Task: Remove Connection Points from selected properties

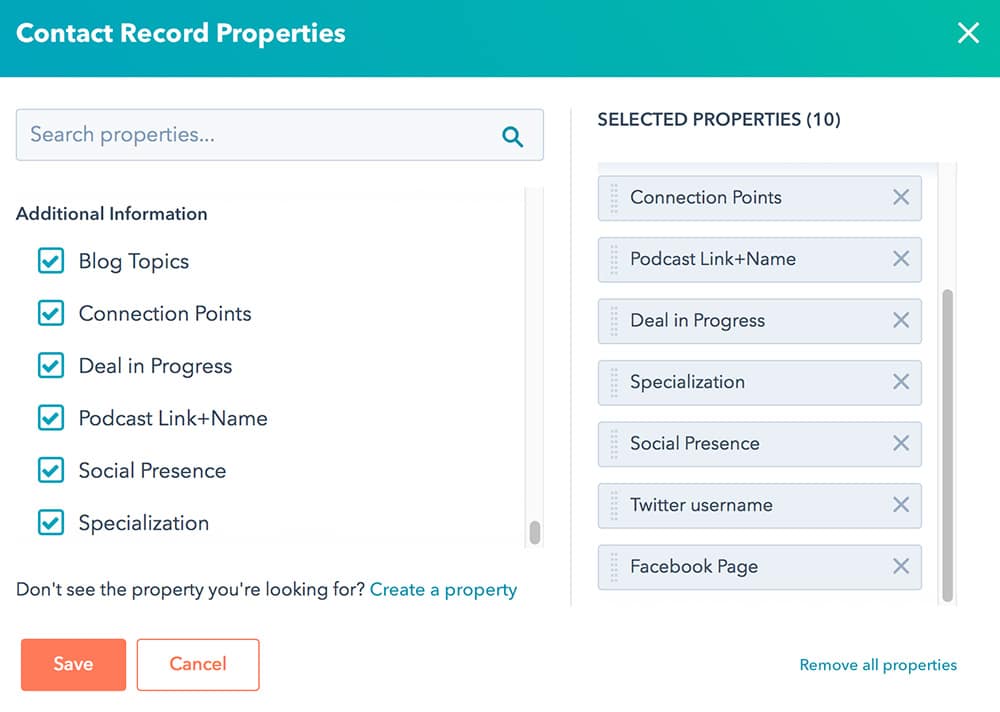Action: coord(900,198)
